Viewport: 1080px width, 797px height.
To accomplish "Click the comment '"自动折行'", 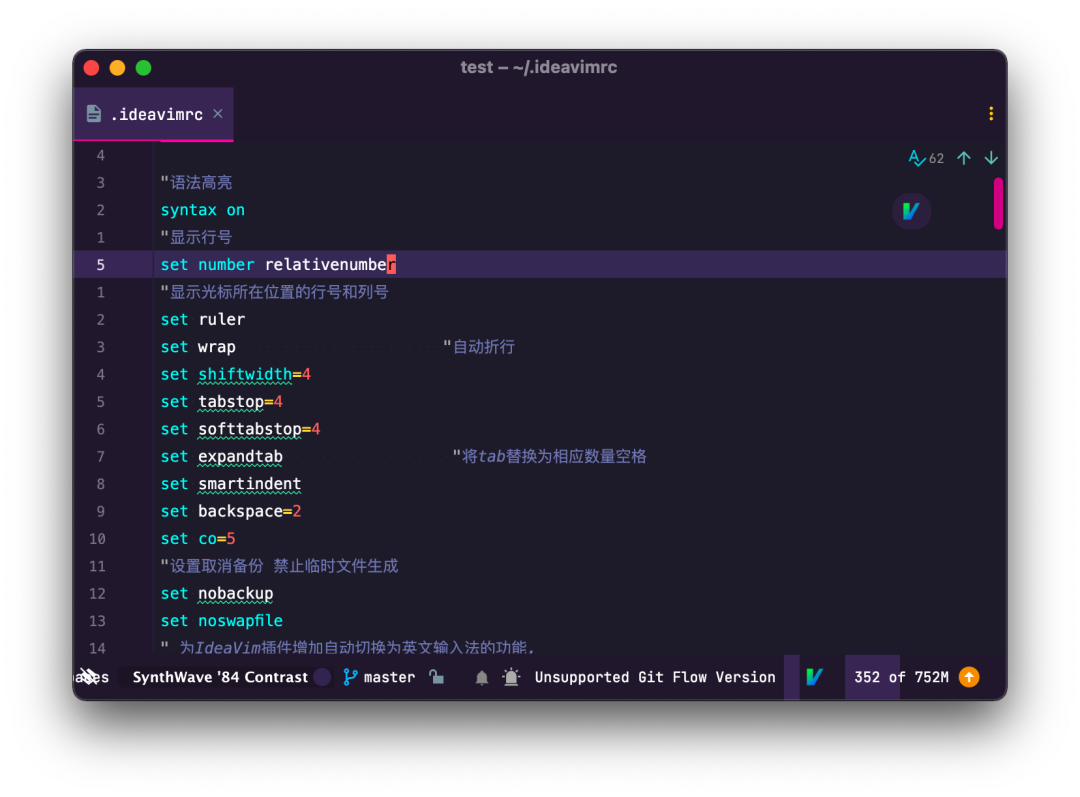I will coord(479,347).
